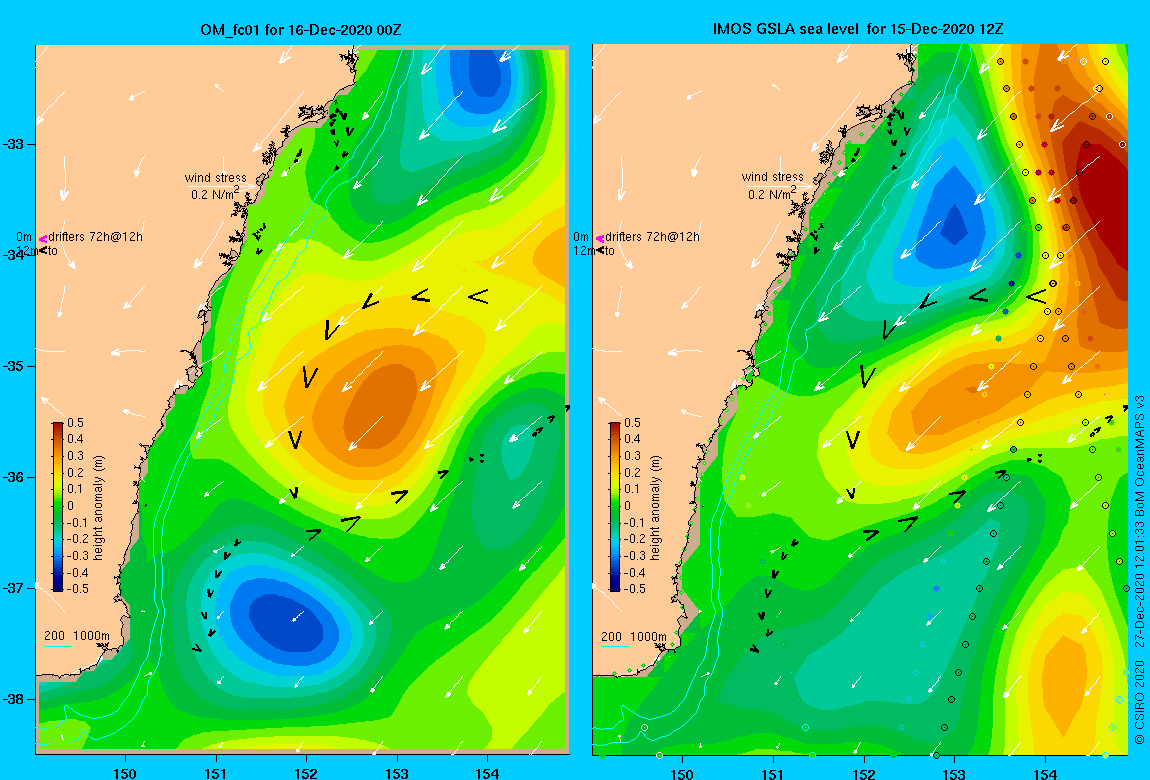The height and width of the screenshot is (780, 1150).
Task: Click the '200 1000m' isobath legend in left map
Action: (77, 636)
